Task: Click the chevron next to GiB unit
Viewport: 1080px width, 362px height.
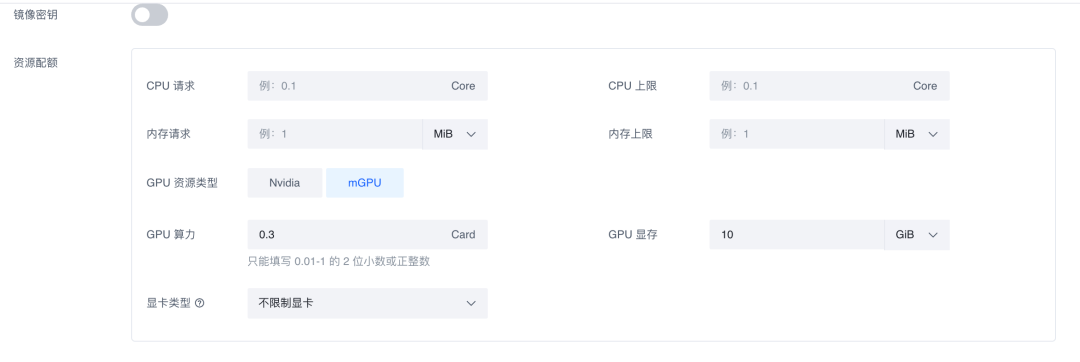Action: pyautogui.click(x=933, y=235)
